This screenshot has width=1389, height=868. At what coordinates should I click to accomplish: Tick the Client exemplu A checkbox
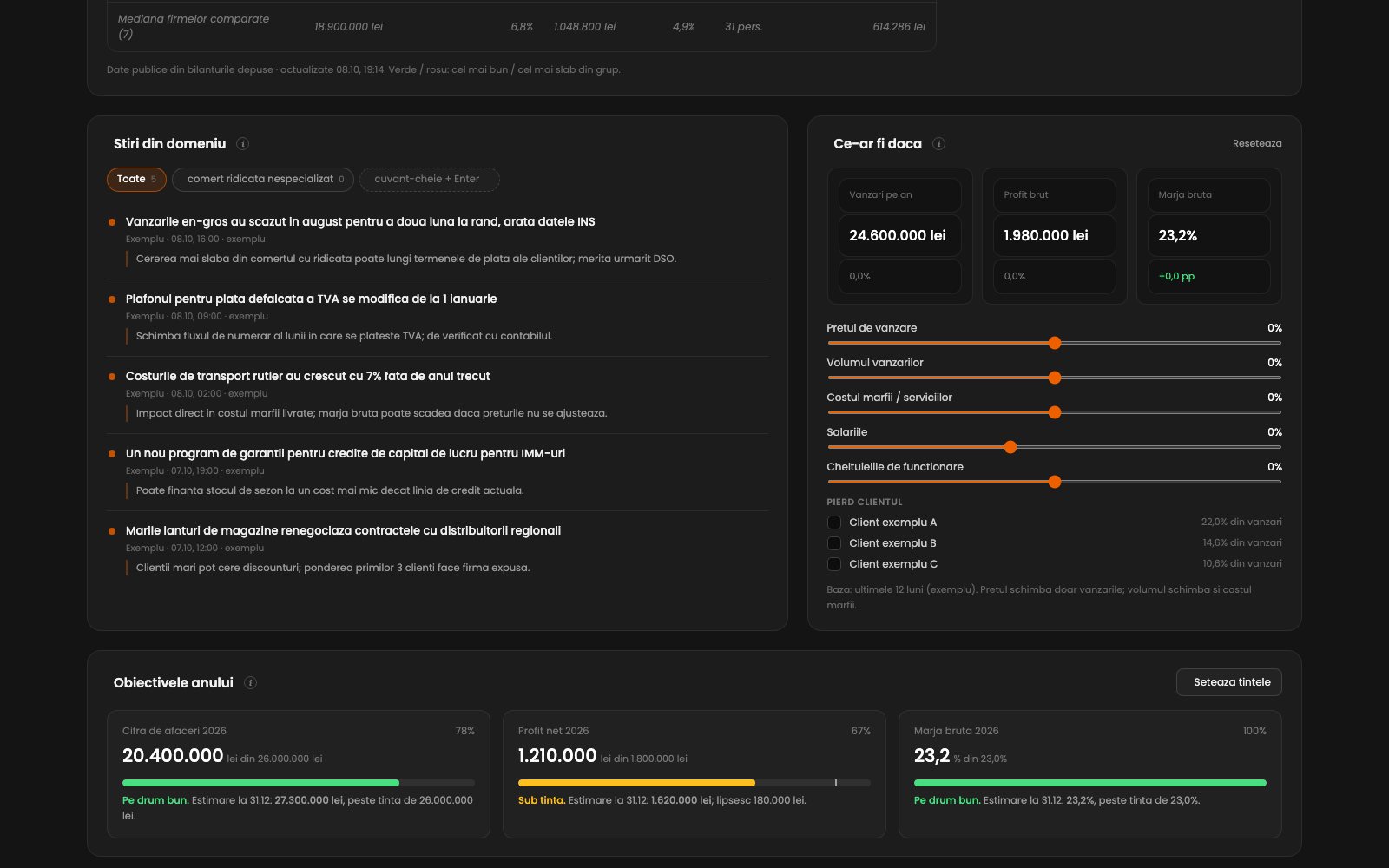coord(834,523)
